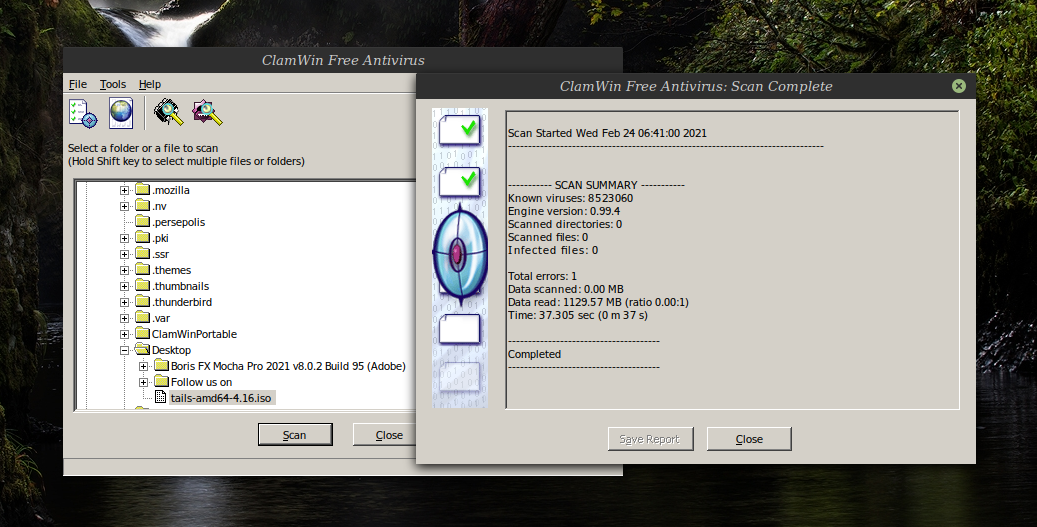Expand the Boris FX Mocha Pro folder
Screen dimensions: 1037x527
[x=144, y=366]
